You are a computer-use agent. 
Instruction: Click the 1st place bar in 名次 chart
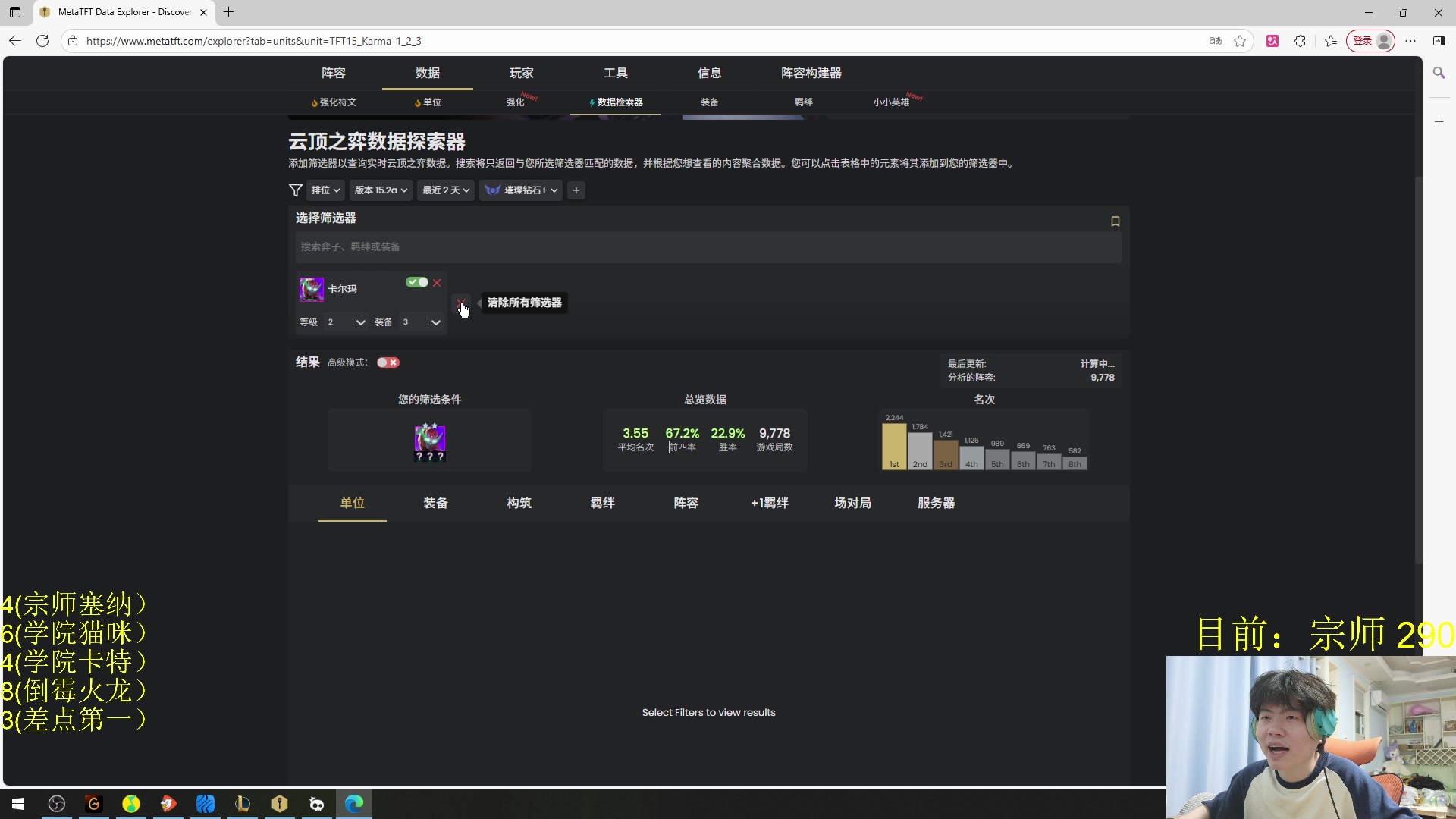point(894,447)
